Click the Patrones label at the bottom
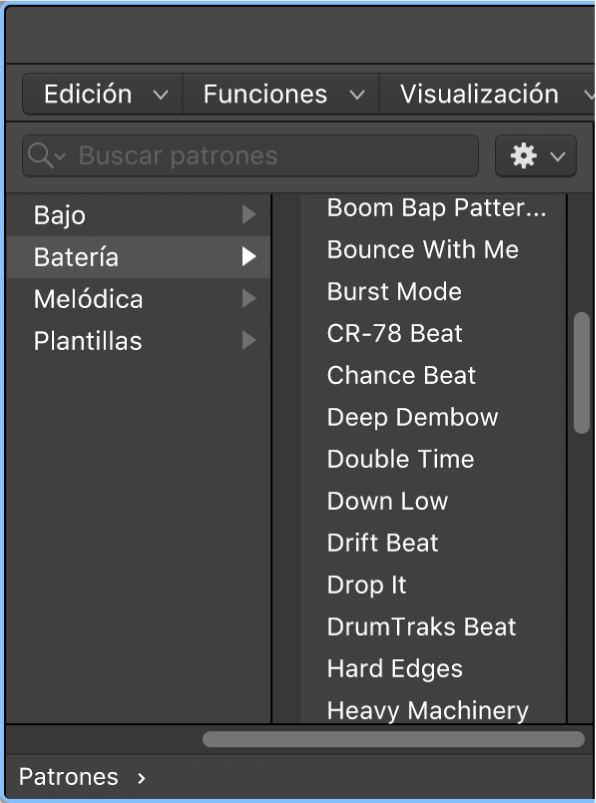596x803 pixels. pyautogui.click(x=68, y=777)
